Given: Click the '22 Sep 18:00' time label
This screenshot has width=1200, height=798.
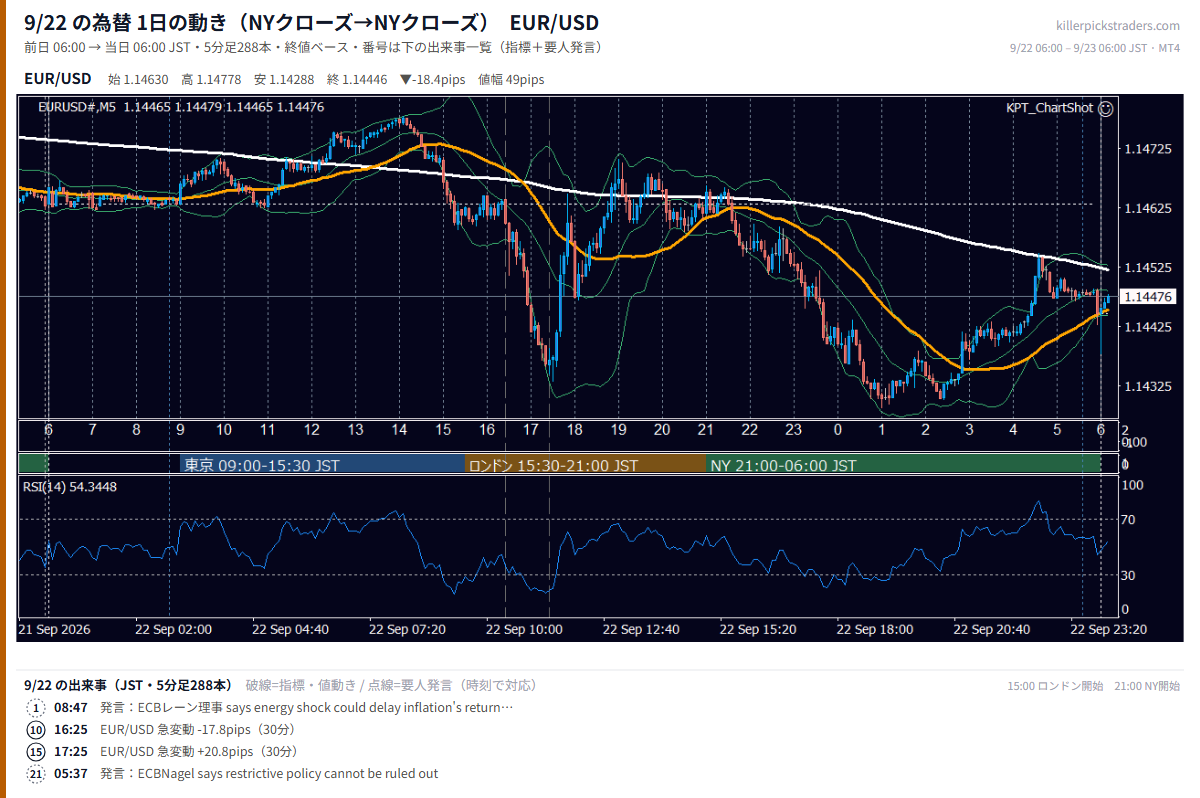Looking at the screenshot, I should click(x=876, y=630).
